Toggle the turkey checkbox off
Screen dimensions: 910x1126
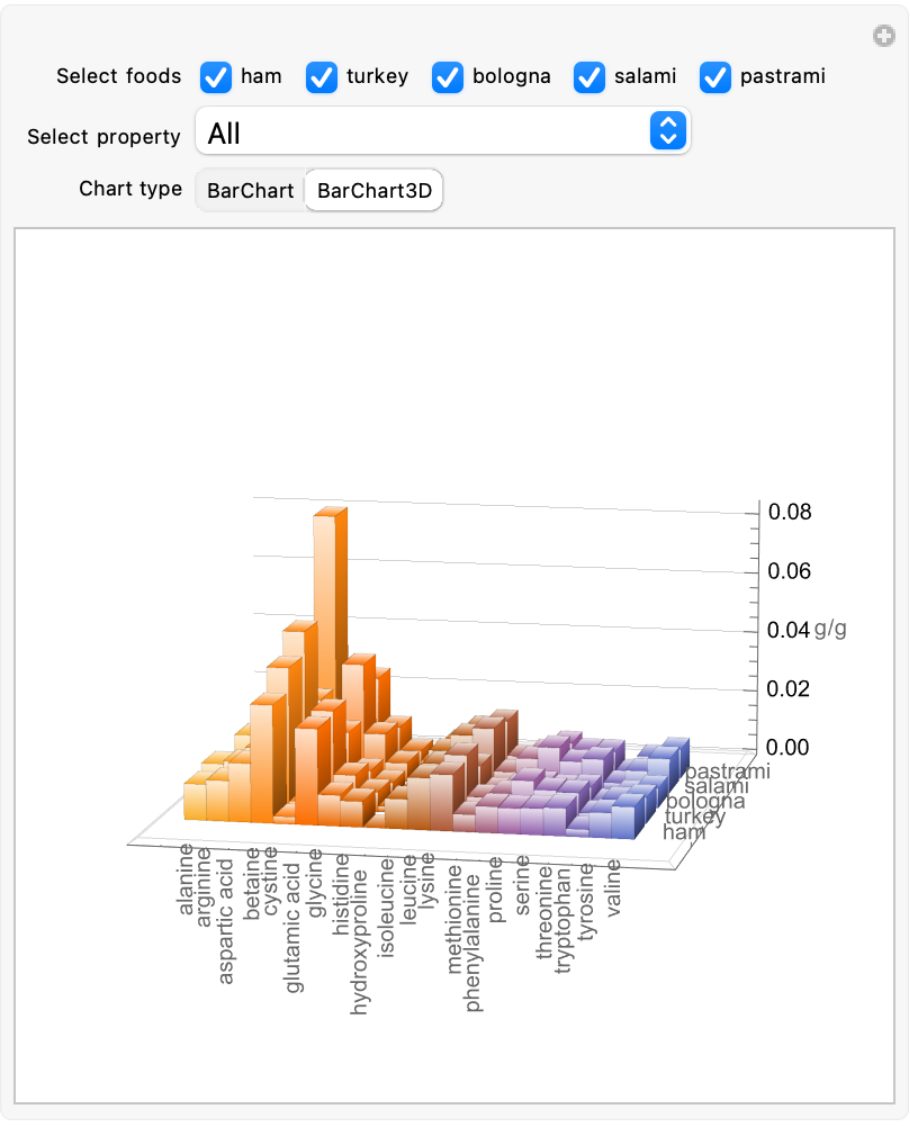tap(322, 77)
